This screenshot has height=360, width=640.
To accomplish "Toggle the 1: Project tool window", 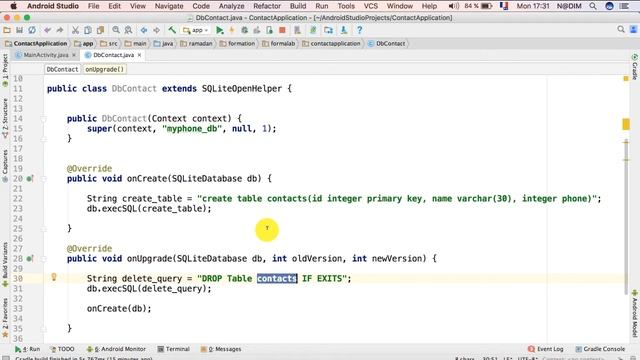I will pos(5,69).
